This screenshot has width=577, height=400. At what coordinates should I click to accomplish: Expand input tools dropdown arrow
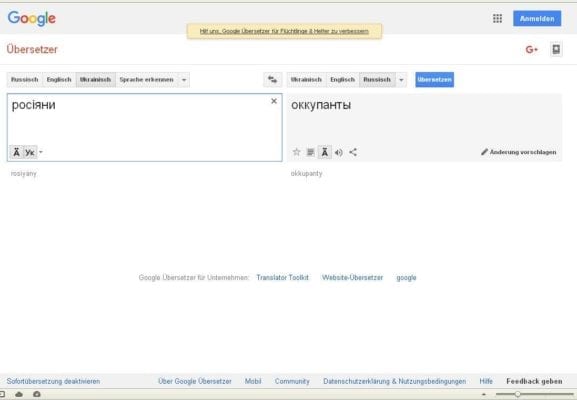[x=41, y=152]
